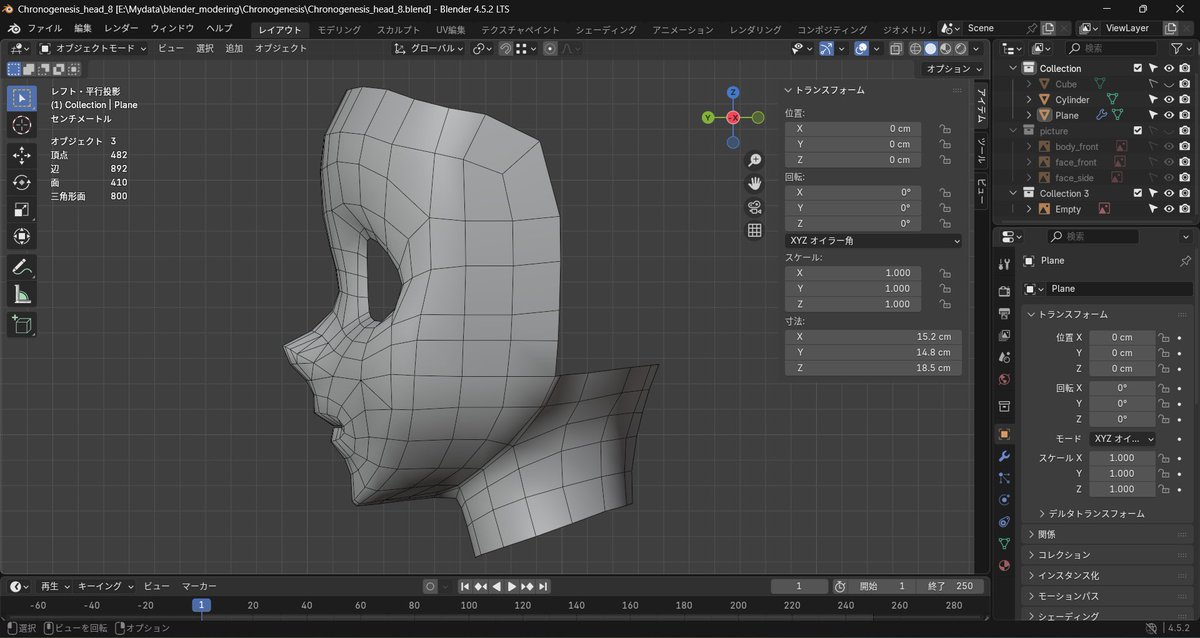This screenshot has width=1200, height=638.
Task: Toggle X-ray display in the viewport header
Action: [x=895, y=48]
